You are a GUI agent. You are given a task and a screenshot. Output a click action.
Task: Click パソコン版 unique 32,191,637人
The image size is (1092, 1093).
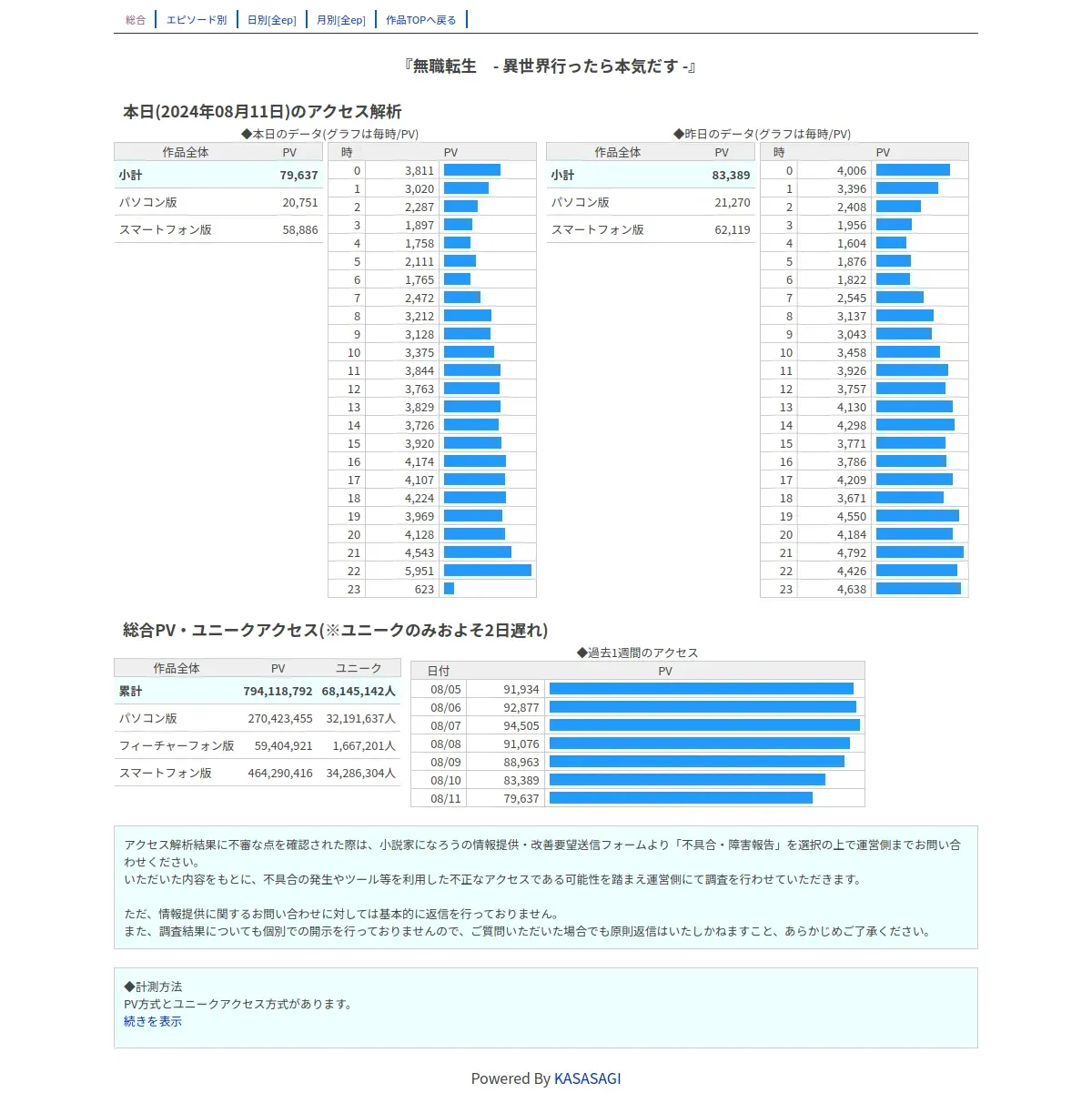click(x=360, y=719)
